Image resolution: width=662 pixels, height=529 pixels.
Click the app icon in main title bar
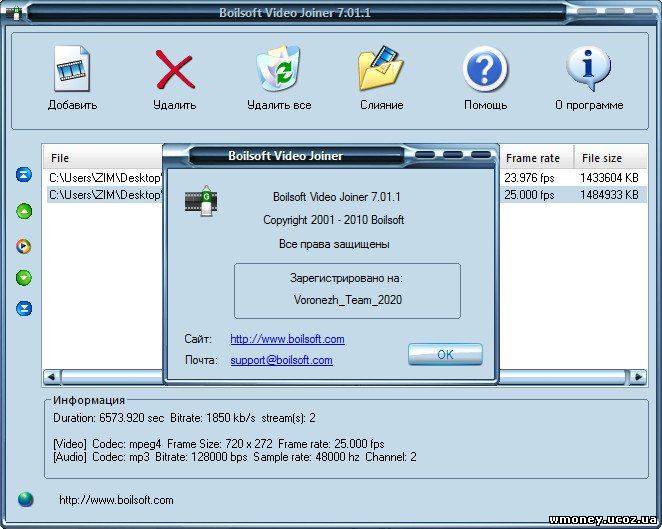(x=14, y=12)
